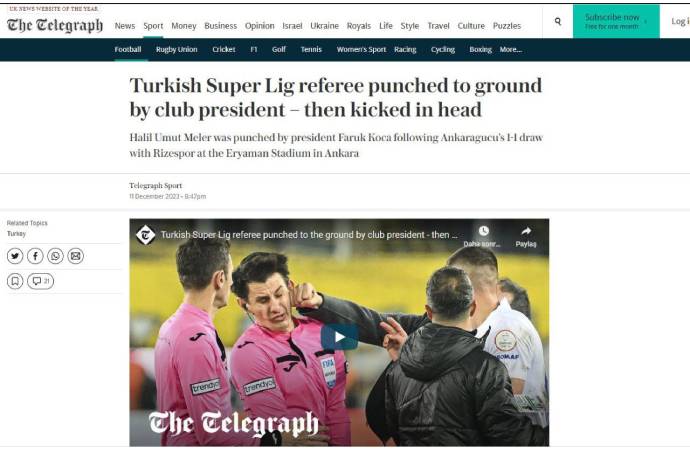Select Sport in the main navigation

pyautogui.click(x=153, y=26)
